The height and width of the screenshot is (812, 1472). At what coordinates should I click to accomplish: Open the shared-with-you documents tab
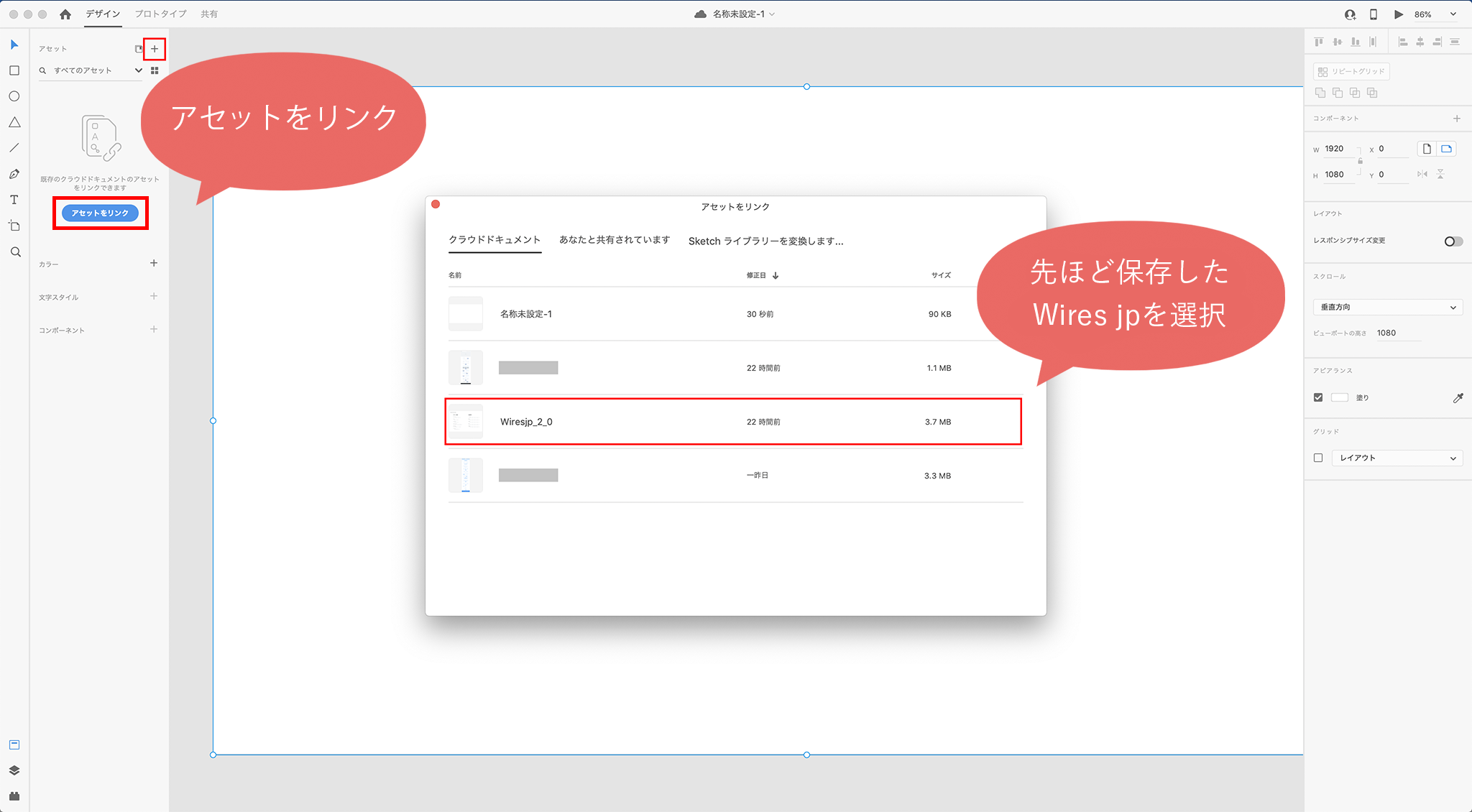coord(615,240)
